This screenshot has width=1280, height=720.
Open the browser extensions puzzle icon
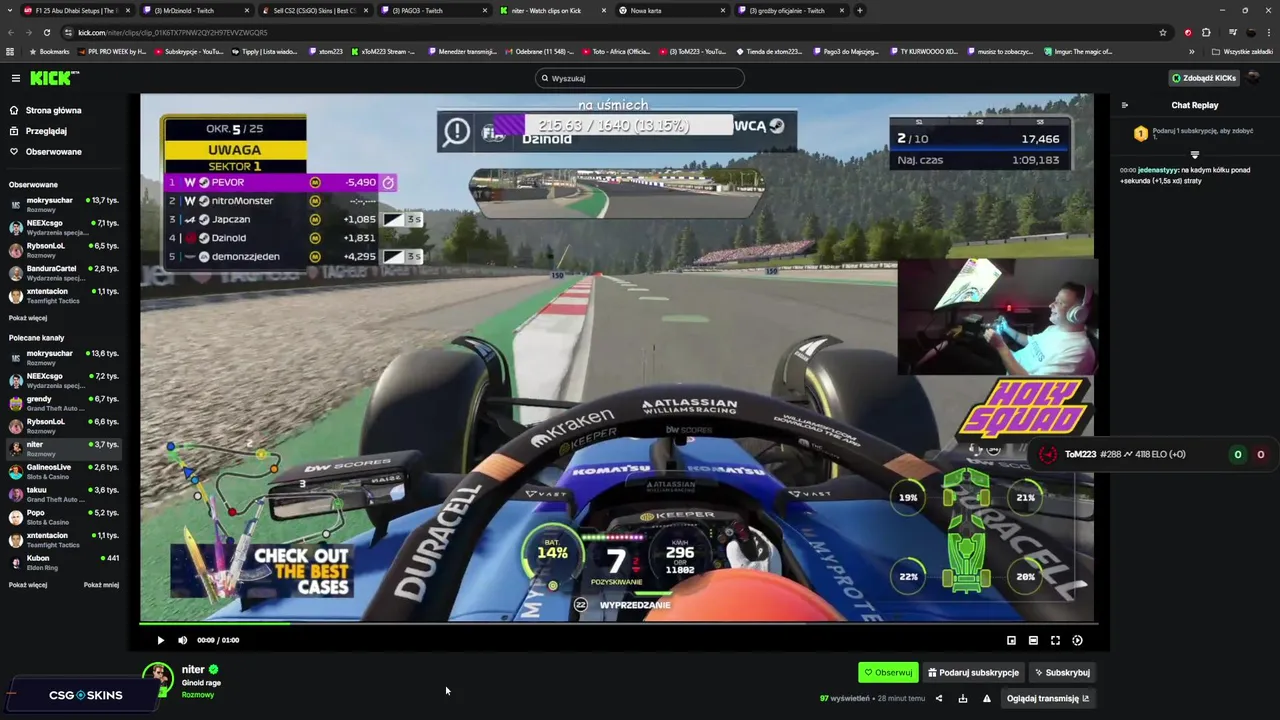[x=1206, y=32]
